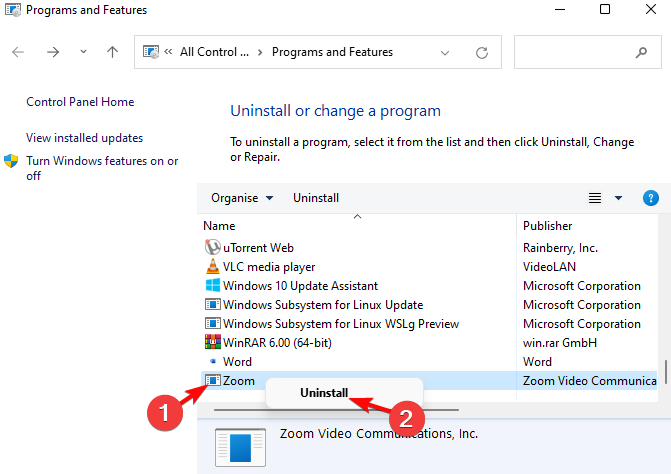Select the Zoom program entry
Image resolution: width=671 pixels, height=474 pixels.
[x=238, y=381]
